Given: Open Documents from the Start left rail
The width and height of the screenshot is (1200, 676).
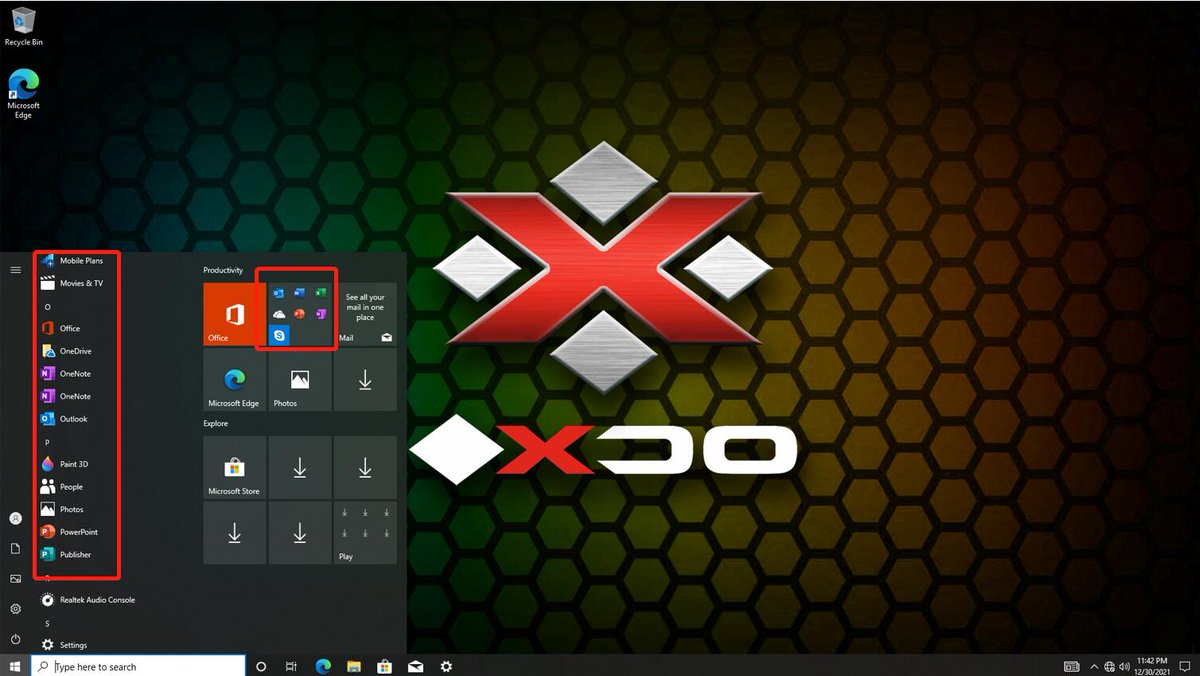Looking at the screenshot, I should pyautogui.click(x=15, y=549).
